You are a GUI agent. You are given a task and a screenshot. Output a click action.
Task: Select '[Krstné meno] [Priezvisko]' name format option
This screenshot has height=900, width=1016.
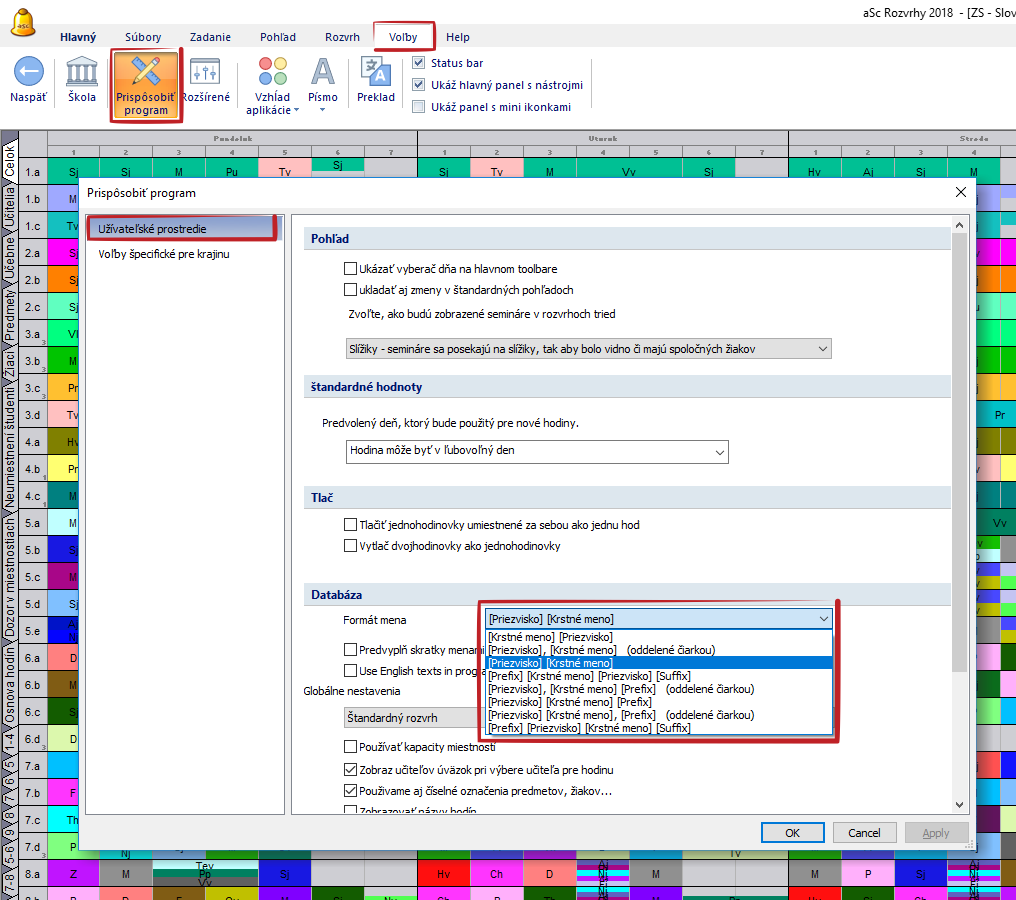(x=550, y=636)
